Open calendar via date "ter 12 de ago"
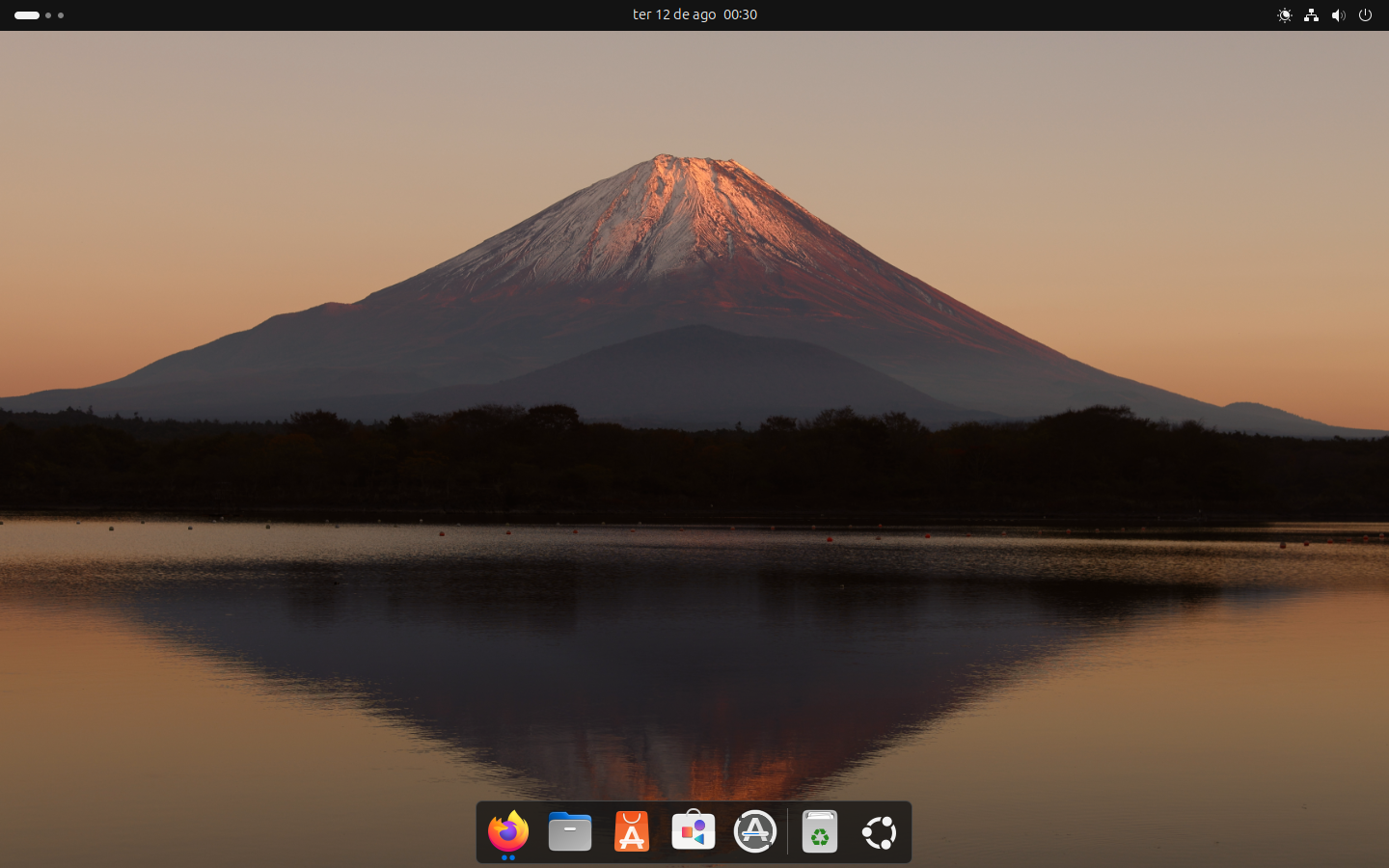The image size is (1389, 868). coord(674,14)
